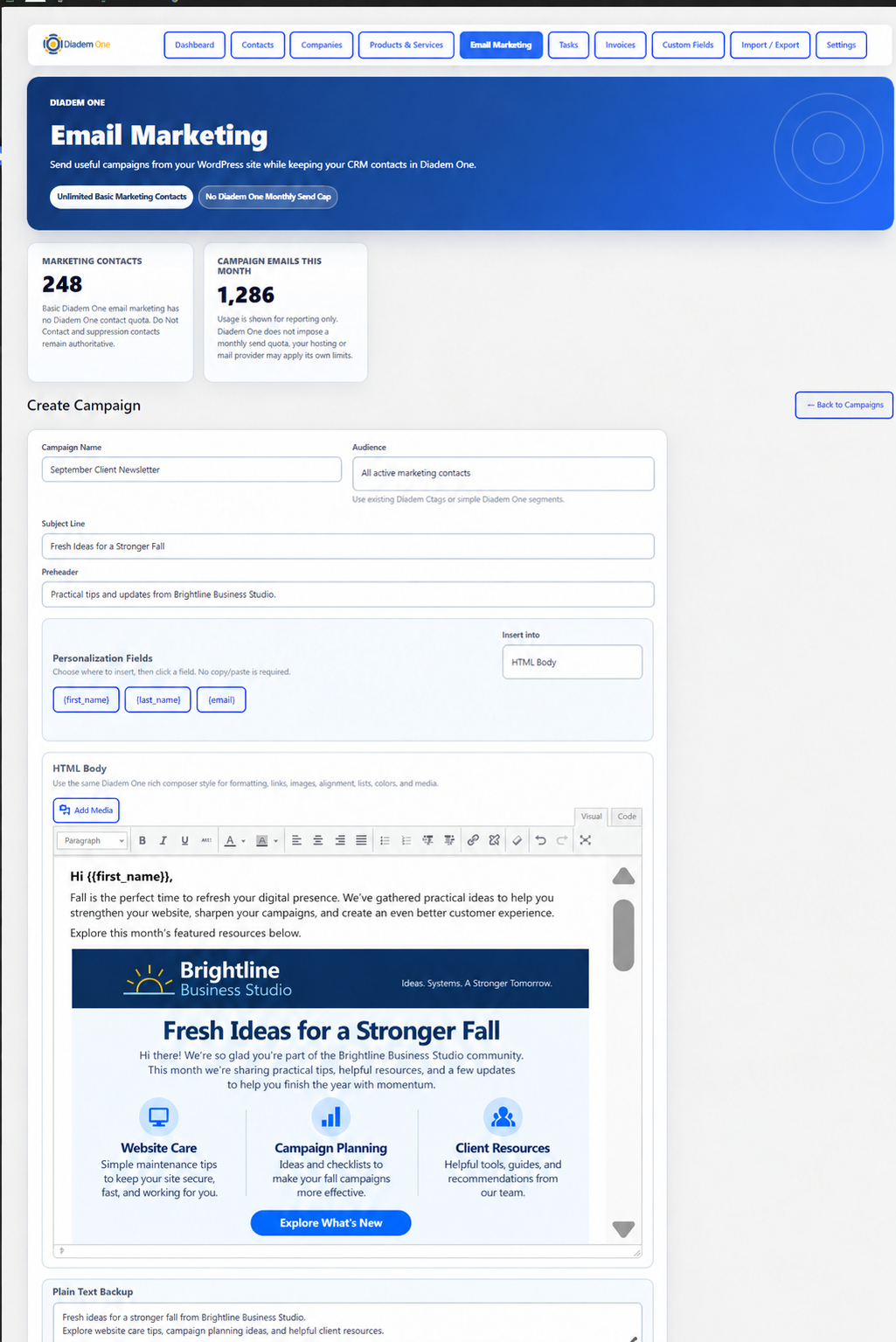Click the Campaign Name input field

[x=191, y=469]
